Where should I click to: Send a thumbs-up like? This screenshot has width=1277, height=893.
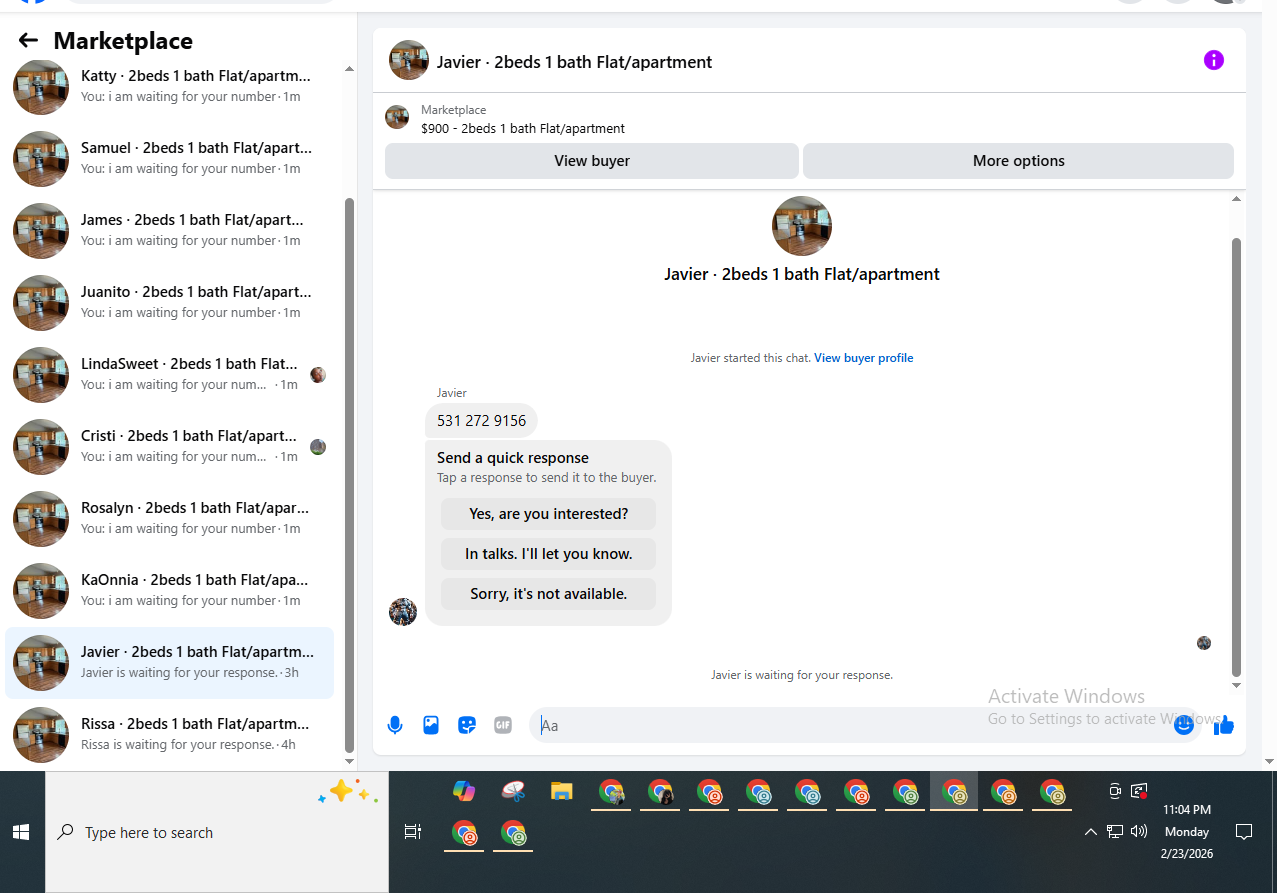[x=1223, y=725]
